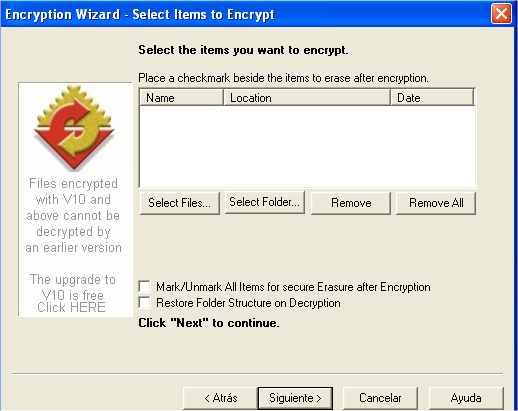518x411 pixels.
Task: Close the Encryption Wizard window
Action: [501, 14]
